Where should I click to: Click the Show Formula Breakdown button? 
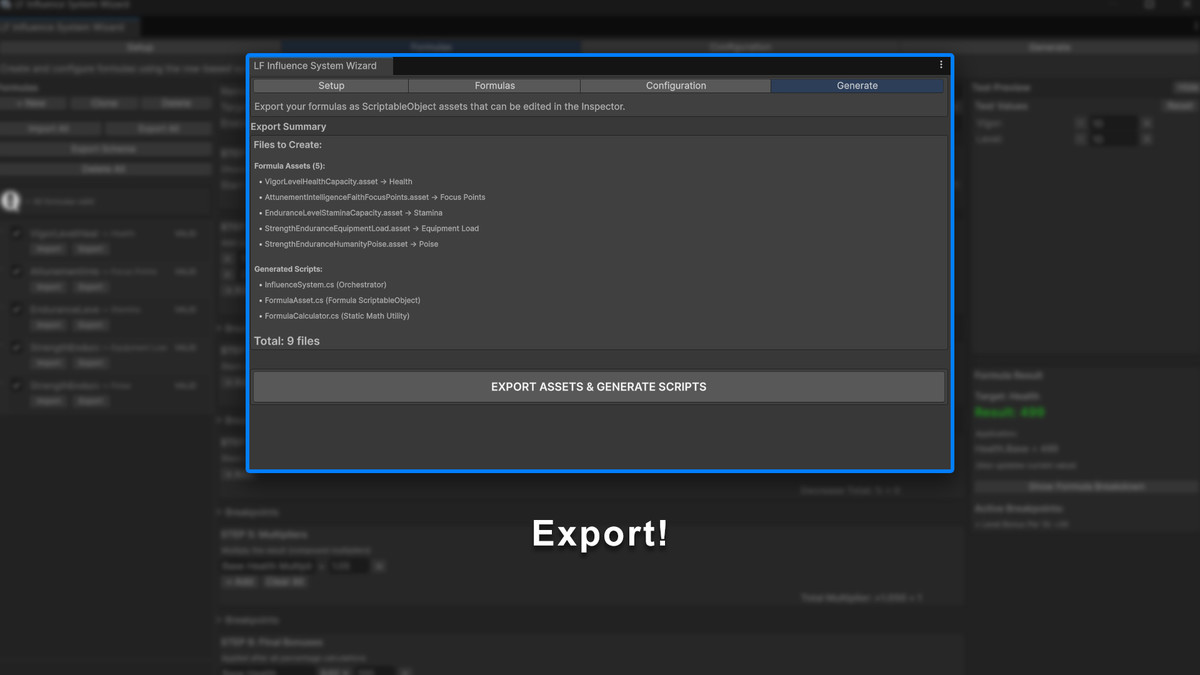point(1085,487)
